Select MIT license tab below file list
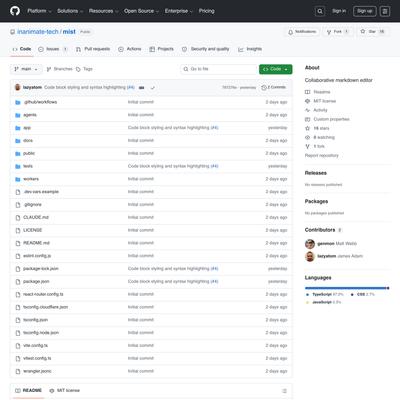 [64, 391]
